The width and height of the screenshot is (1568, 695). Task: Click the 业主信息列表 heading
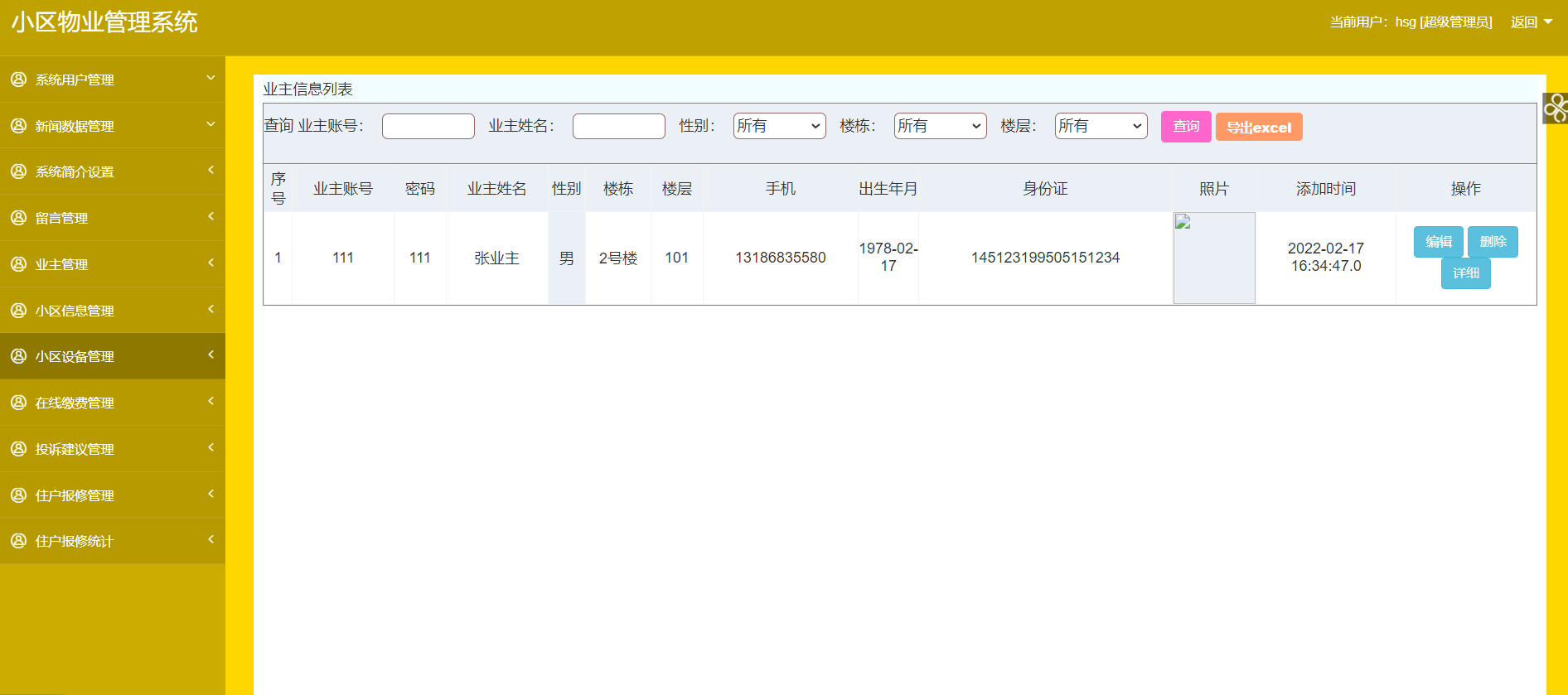point(307,89)
